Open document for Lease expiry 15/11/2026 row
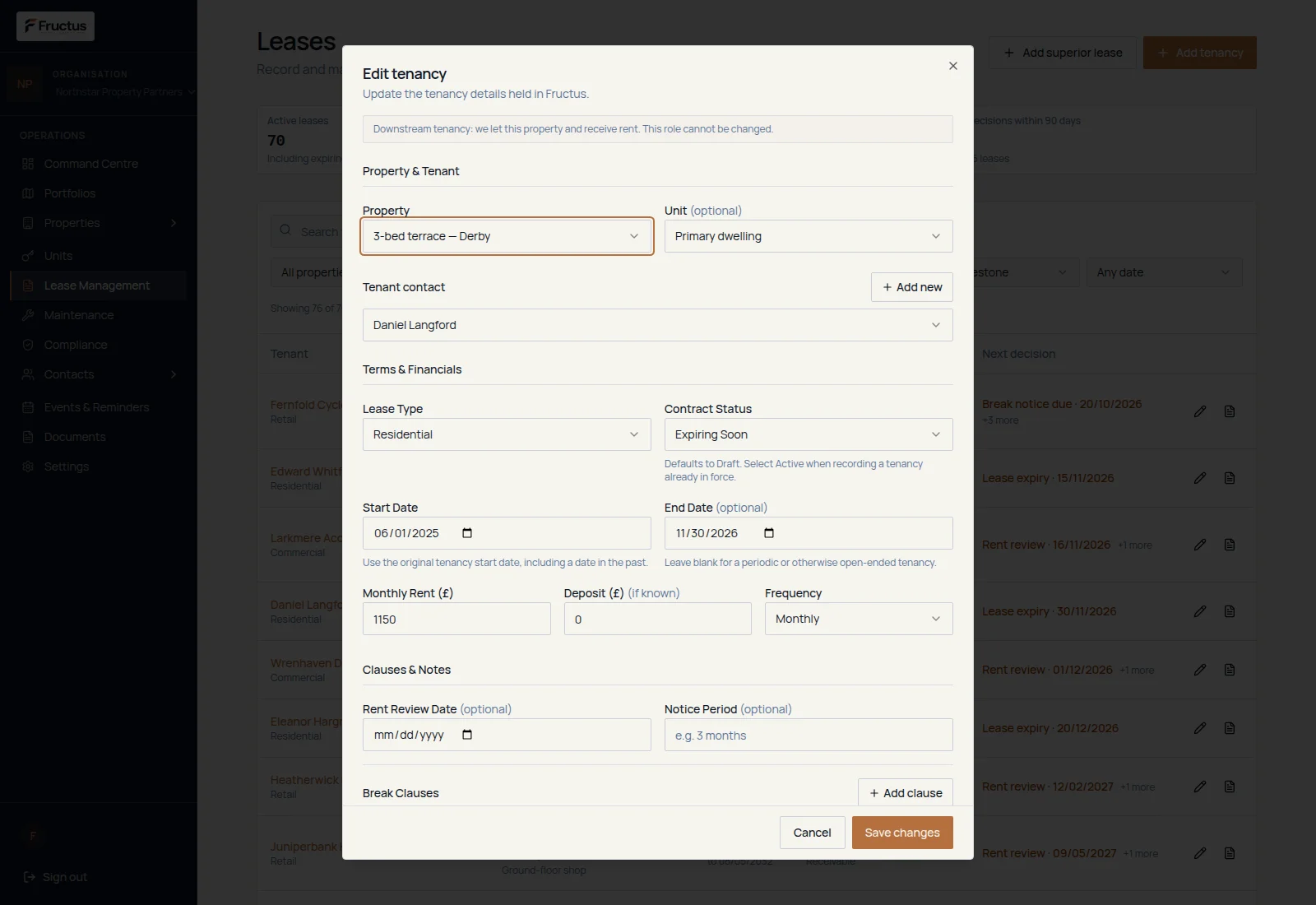Screen dimensions: 1316x905 click(1230, 478)
